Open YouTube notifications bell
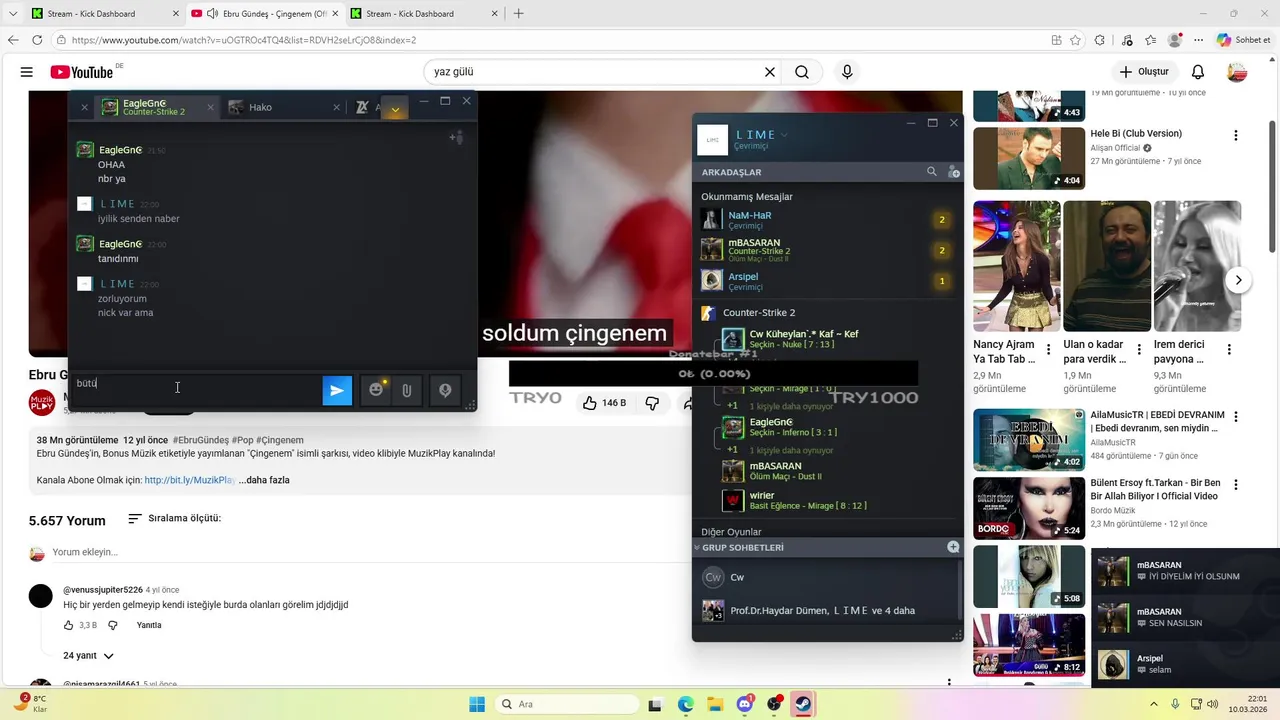1280x720 pixels. [1197, 72]
